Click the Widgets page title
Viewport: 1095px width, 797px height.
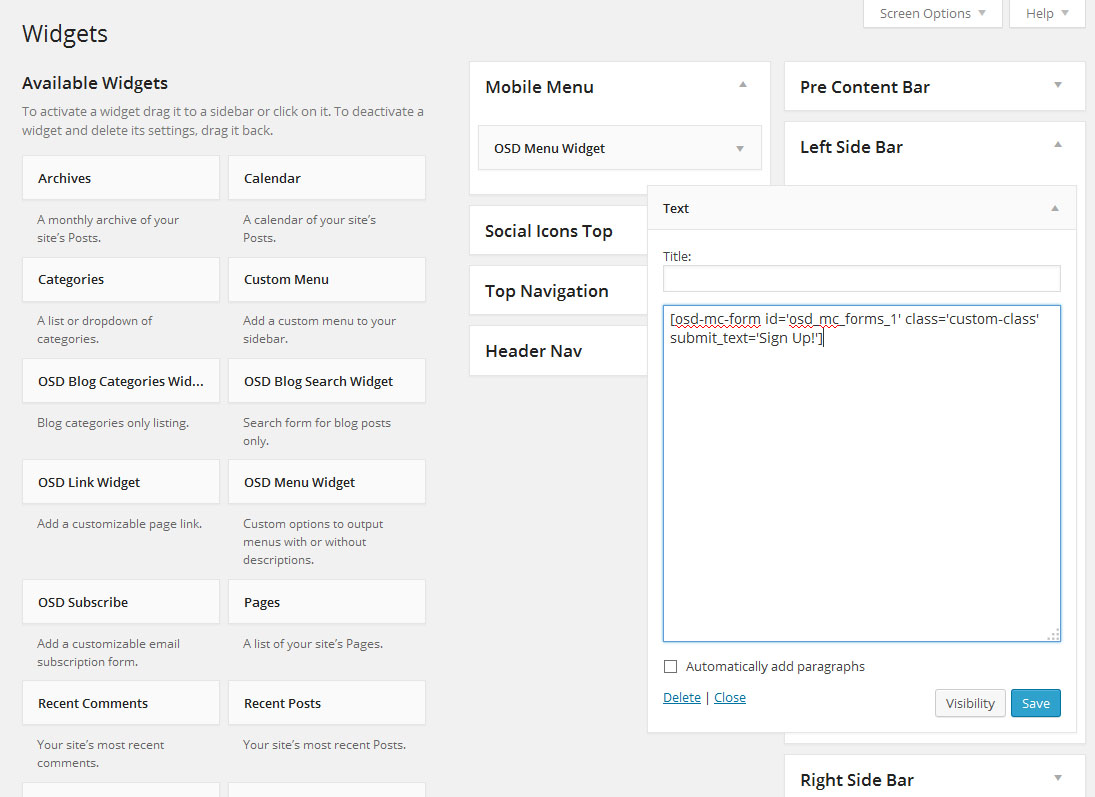coord(65,34)
